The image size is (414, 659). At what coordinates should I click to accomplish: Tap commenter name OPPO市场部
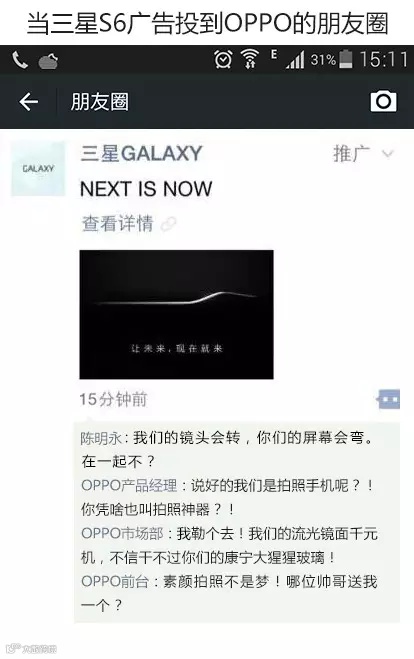point(122,534)
